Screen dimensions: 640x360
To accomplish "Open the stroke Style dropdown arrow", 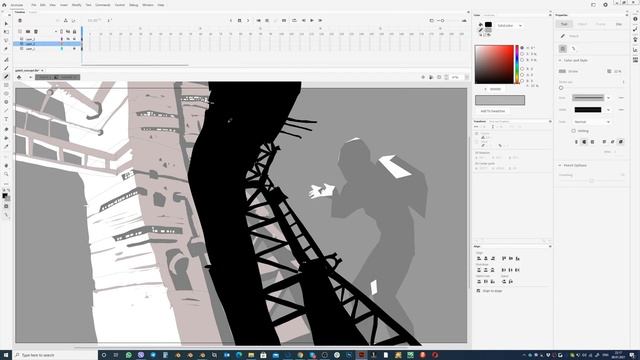I will point(608,98).
